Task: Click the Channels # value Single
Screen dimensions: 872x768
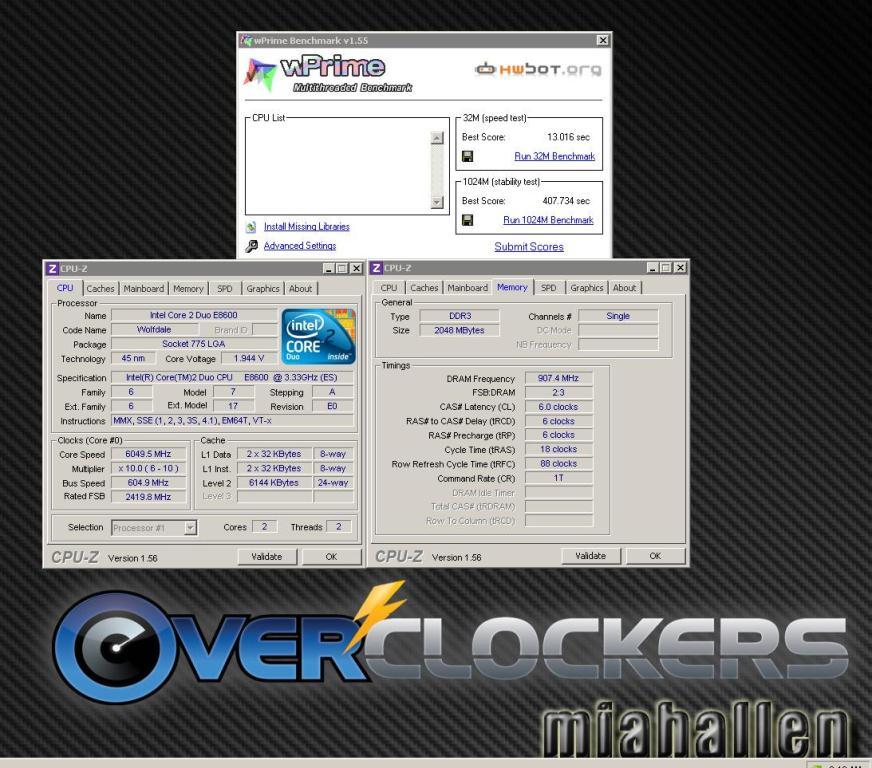Action: point(618,316)
